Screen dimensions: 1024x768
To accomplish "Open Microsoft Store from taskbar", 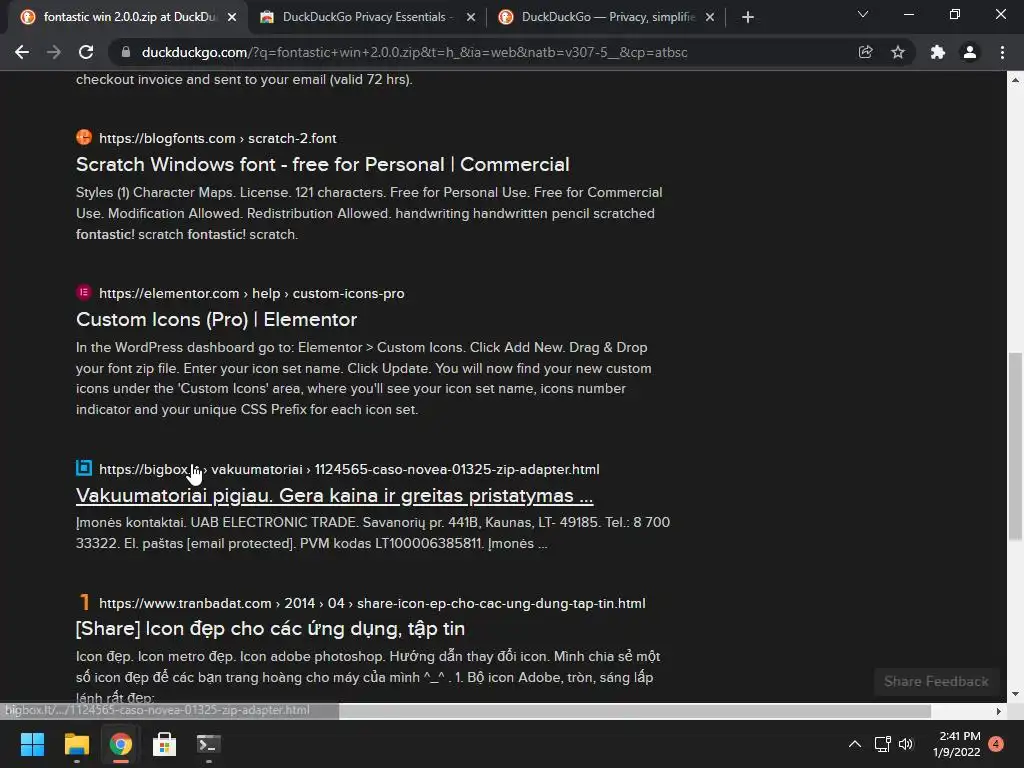I will (x=165, y=744).
